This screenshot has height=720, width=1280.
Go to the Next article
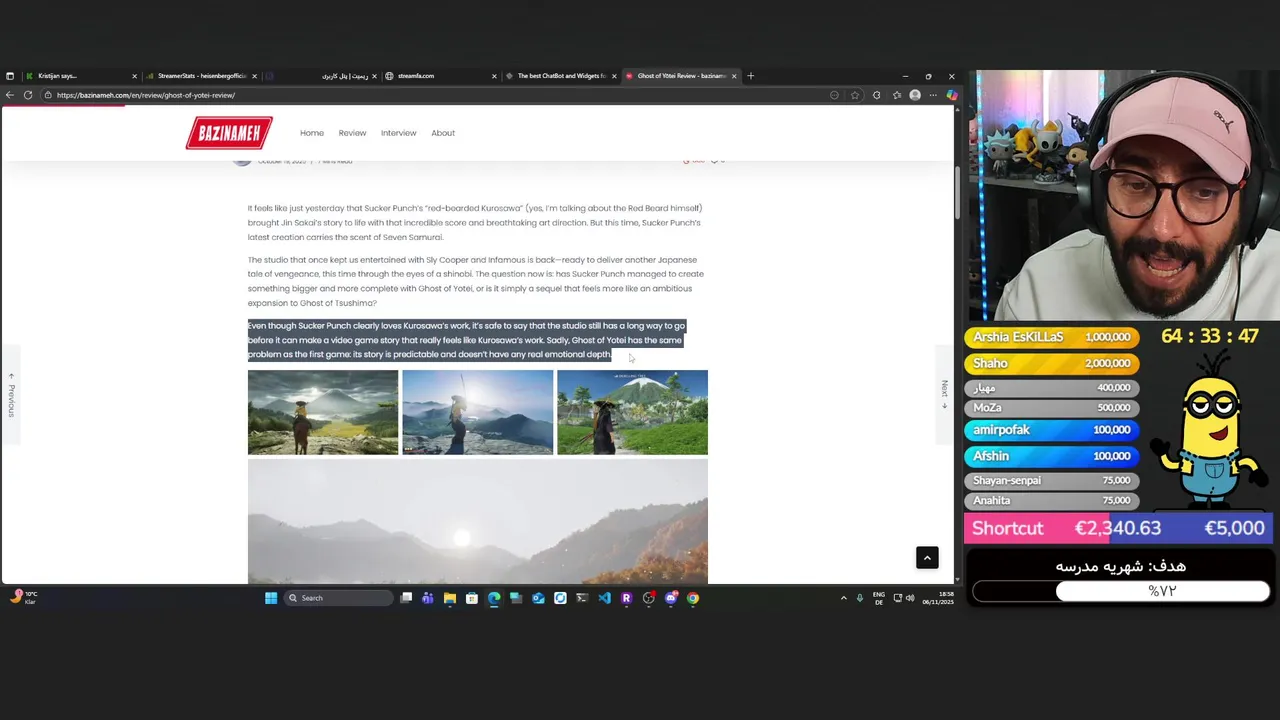point(944,393)
